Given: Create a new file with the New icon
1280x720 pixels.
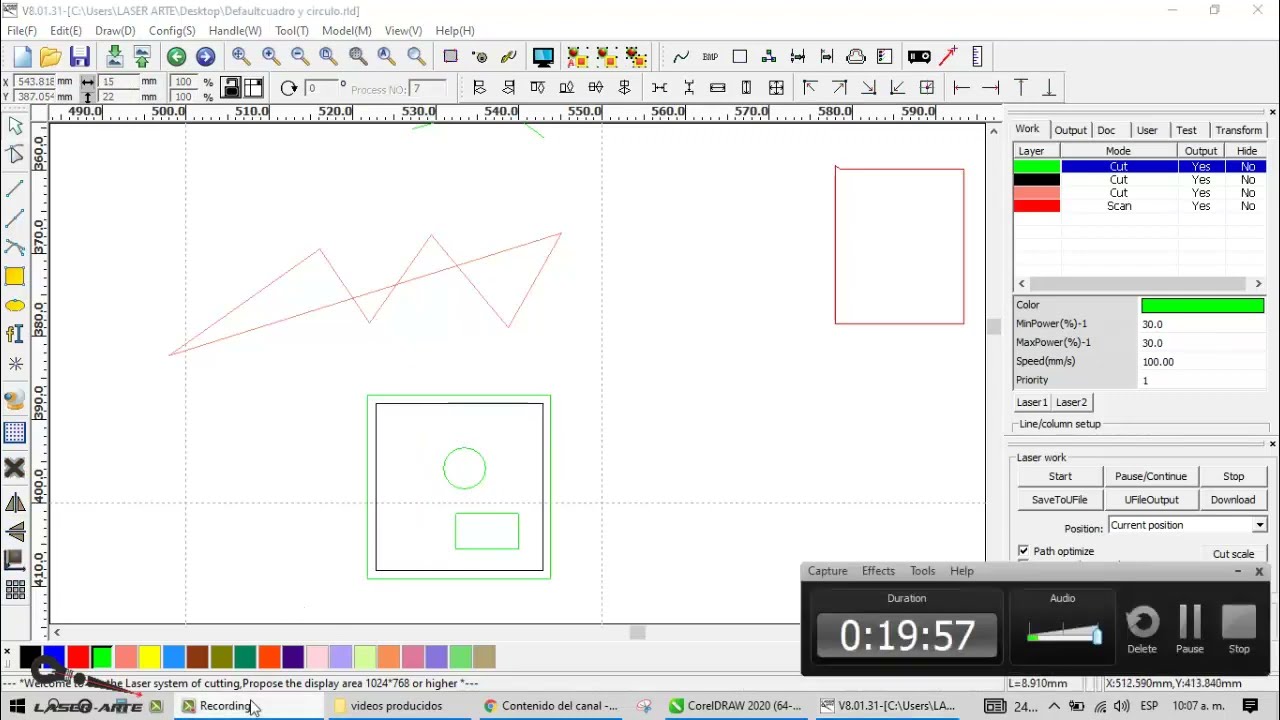Looking at the screenshot, I should click(23, 57).
